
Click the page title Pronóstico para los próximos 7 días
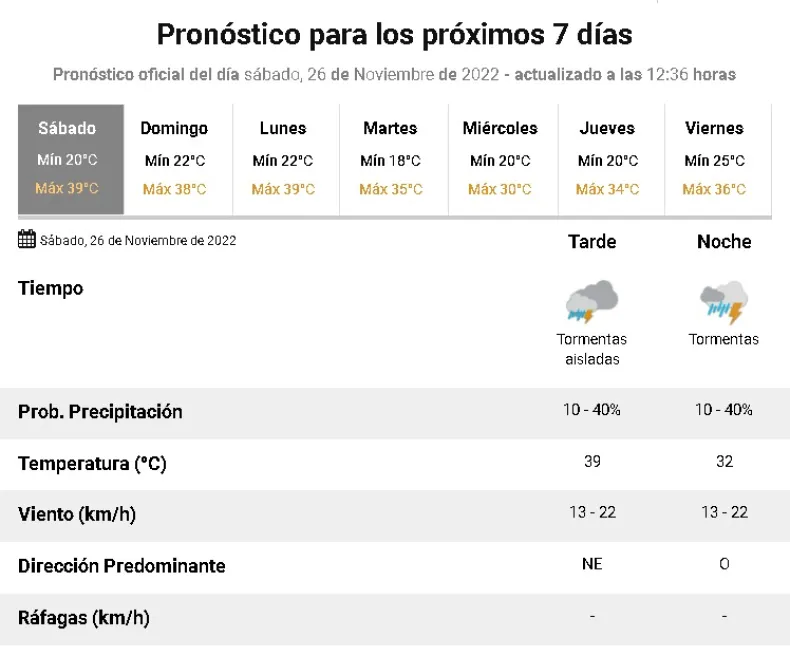(394, 35)
